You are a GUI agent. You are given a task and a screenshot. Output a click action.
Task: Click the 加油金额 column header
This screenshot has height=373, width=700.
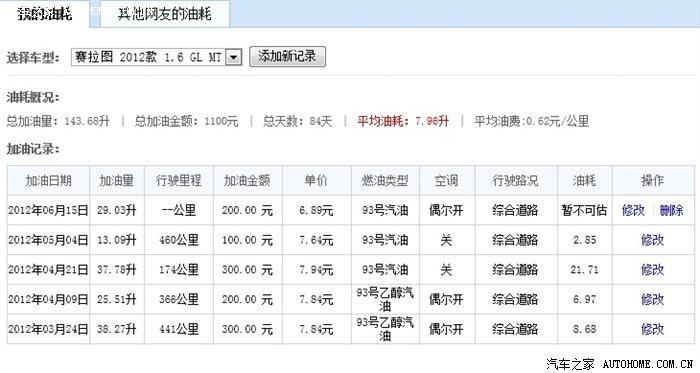[247, 180]
